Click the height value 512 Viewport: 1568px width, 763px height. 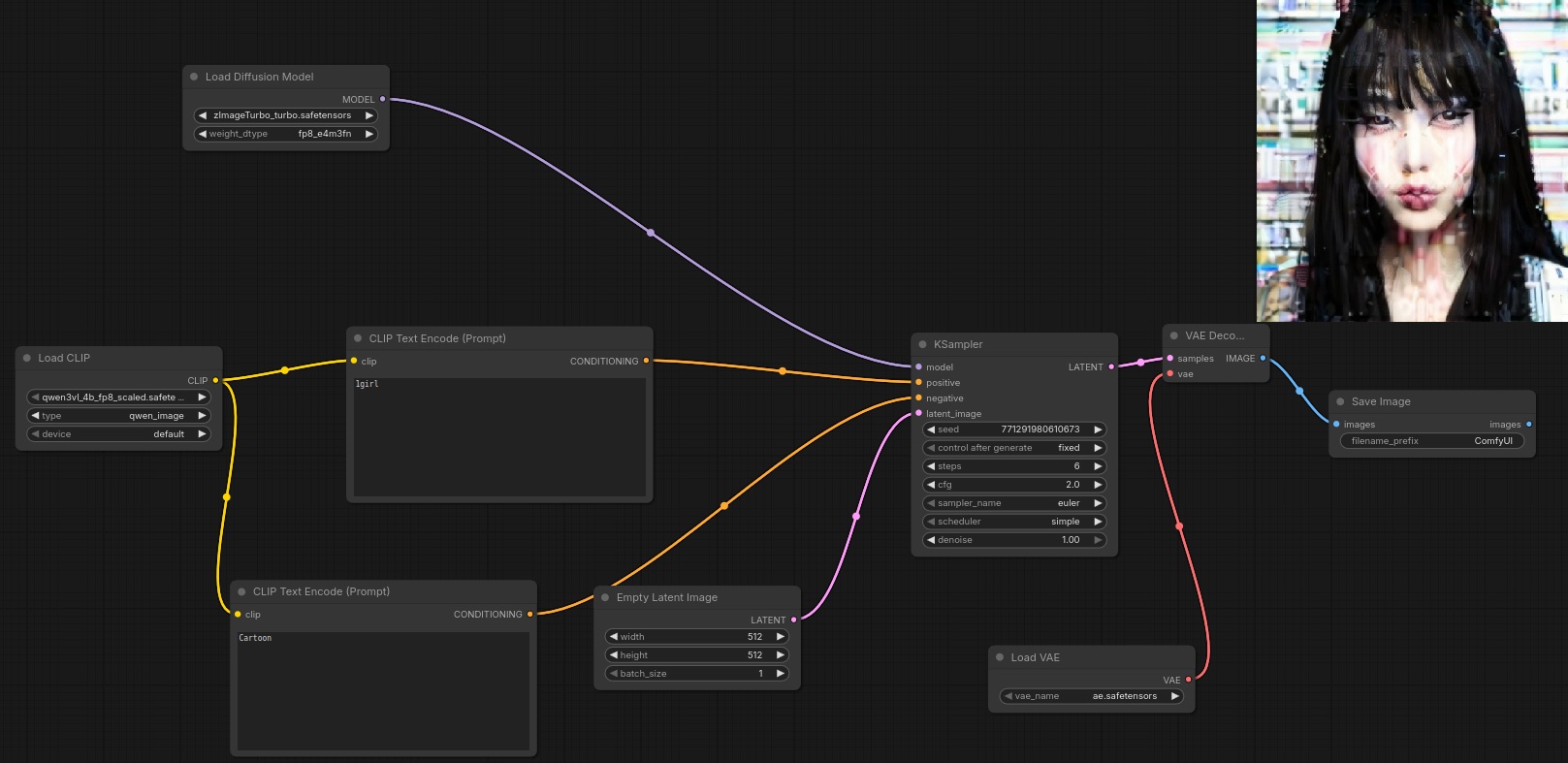coord(754,655)
